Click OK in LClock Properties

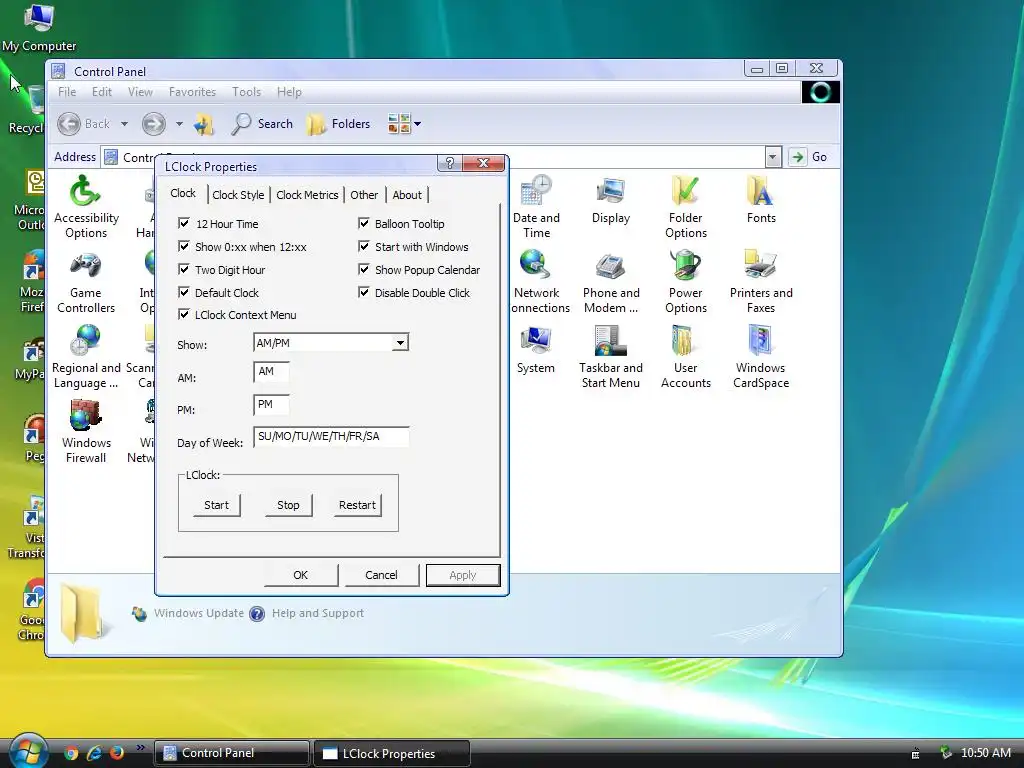[x=300, y=575]
